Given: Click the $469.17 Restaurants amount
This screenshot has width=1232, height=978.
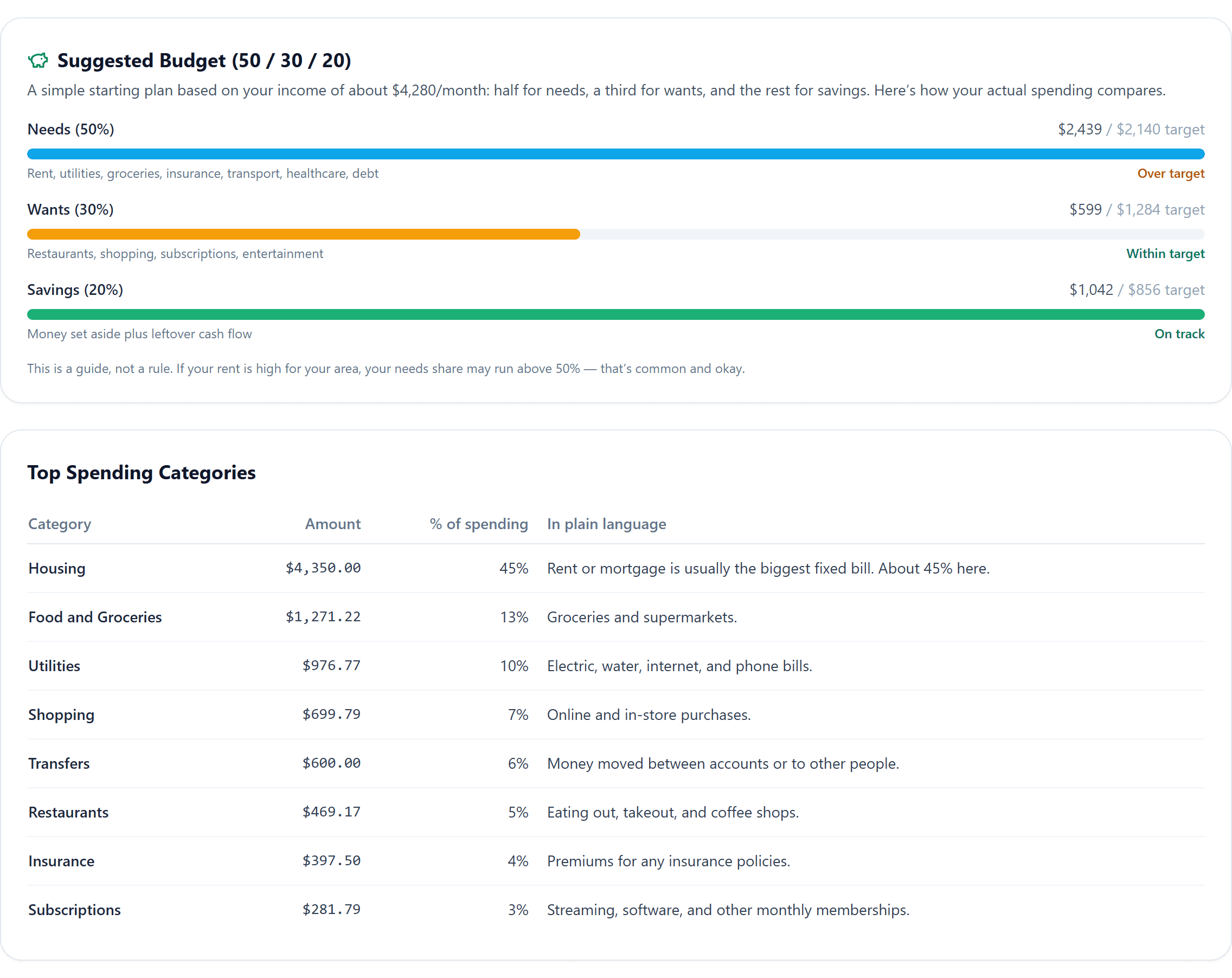Looking at the screenshot, I should point(331,812).
